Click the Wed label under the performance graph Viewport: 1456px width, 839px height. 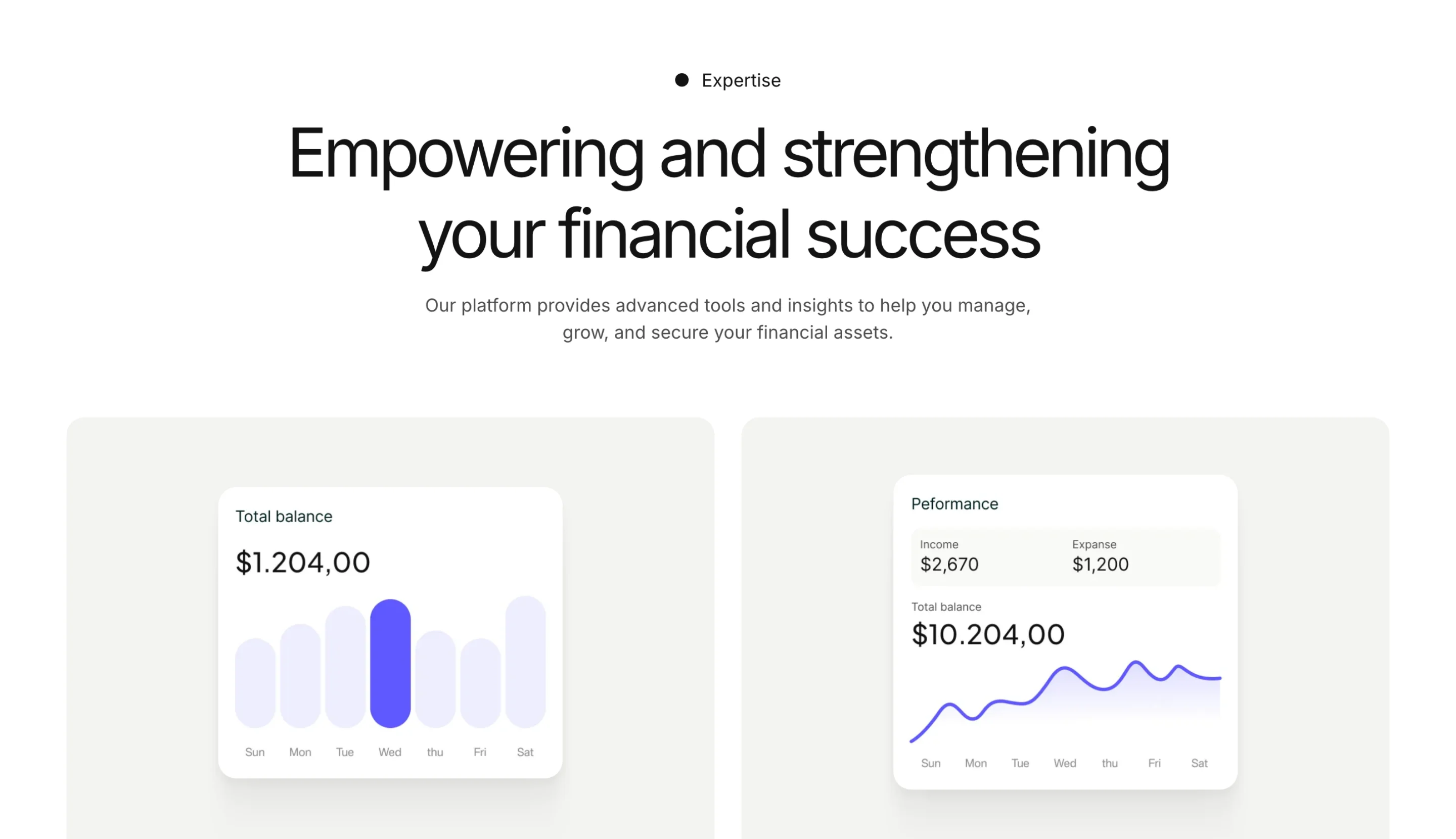[x=1065, y=763]
